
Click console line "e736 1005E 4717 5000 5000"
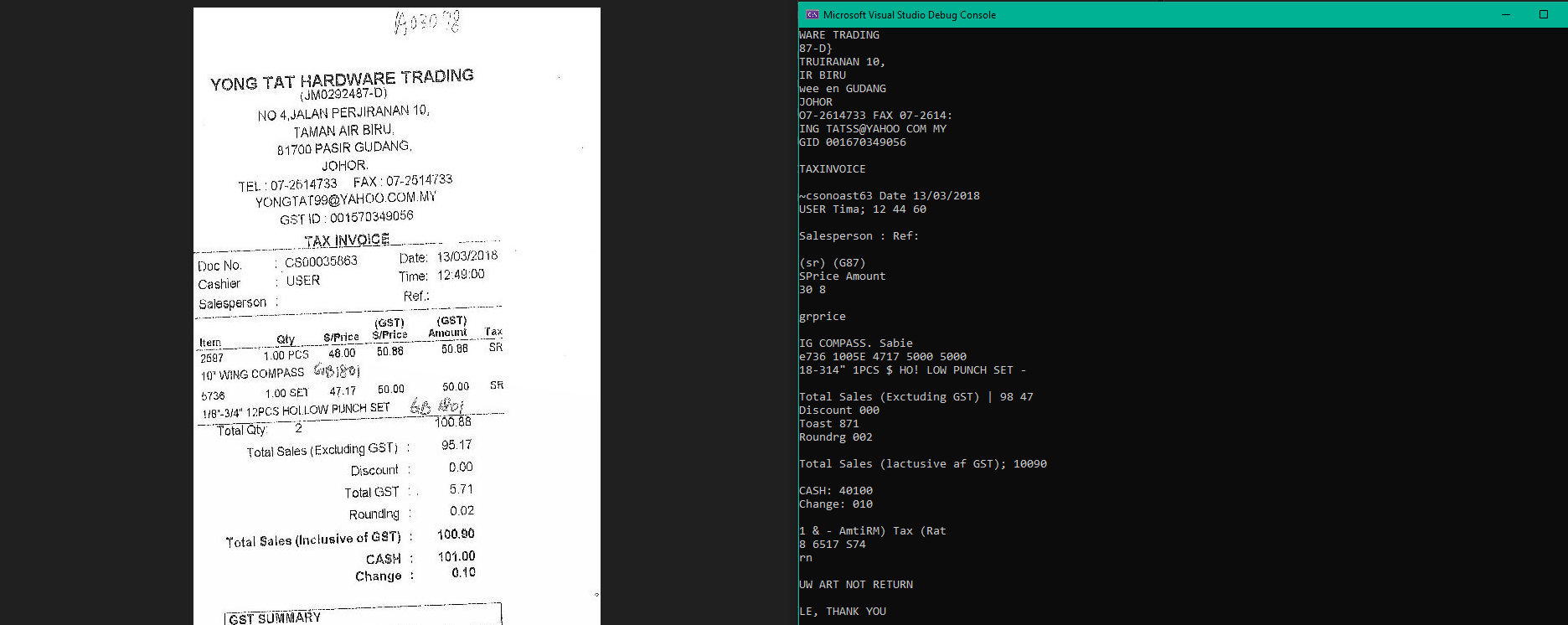pyautogui.click(x=883, y=357)
